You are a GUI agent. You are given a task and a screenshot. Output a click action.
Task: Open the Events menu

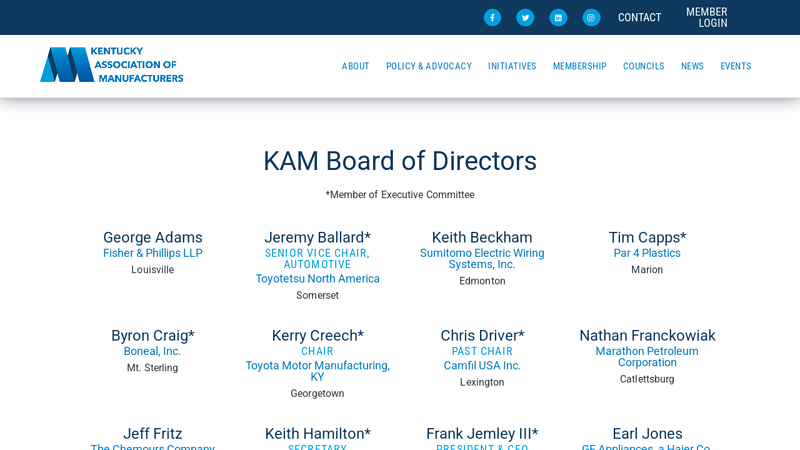pyautogui.click(x=736, y=66)
